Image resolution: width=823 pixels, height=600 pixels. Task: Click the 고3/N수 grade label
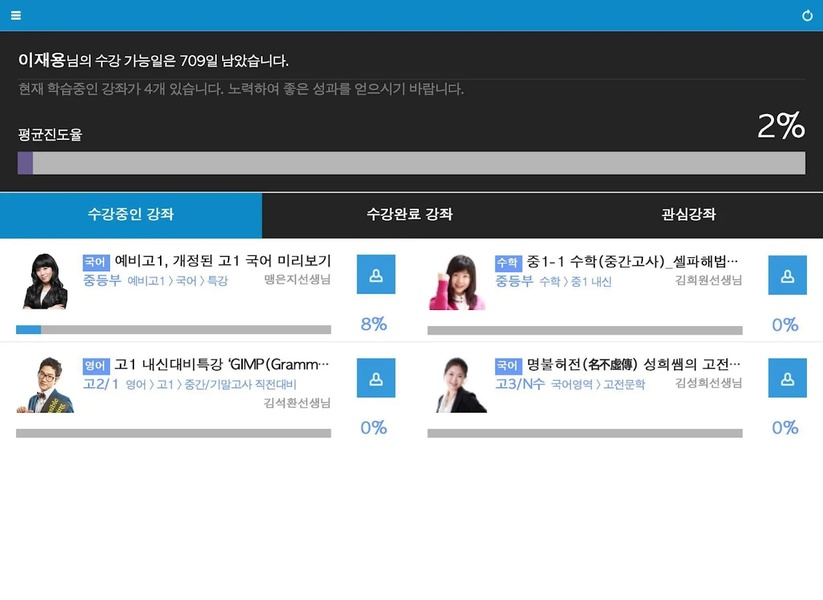pos(520,384)
